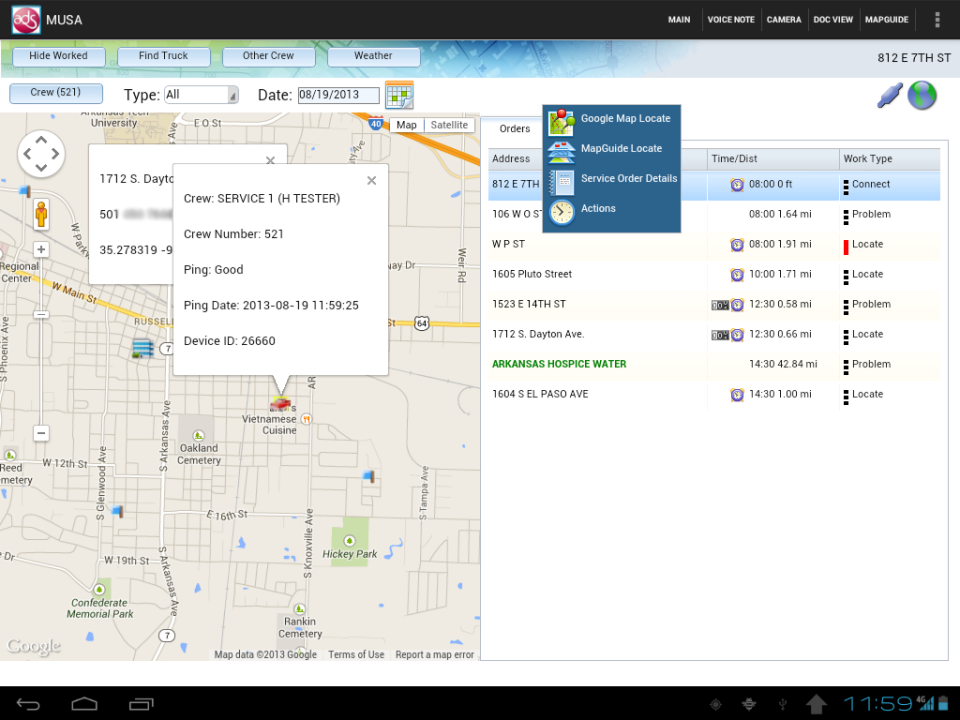Screen dimensions: 960x720
Task: Switch to the Orders tab
Action: [x=514, y=128]
